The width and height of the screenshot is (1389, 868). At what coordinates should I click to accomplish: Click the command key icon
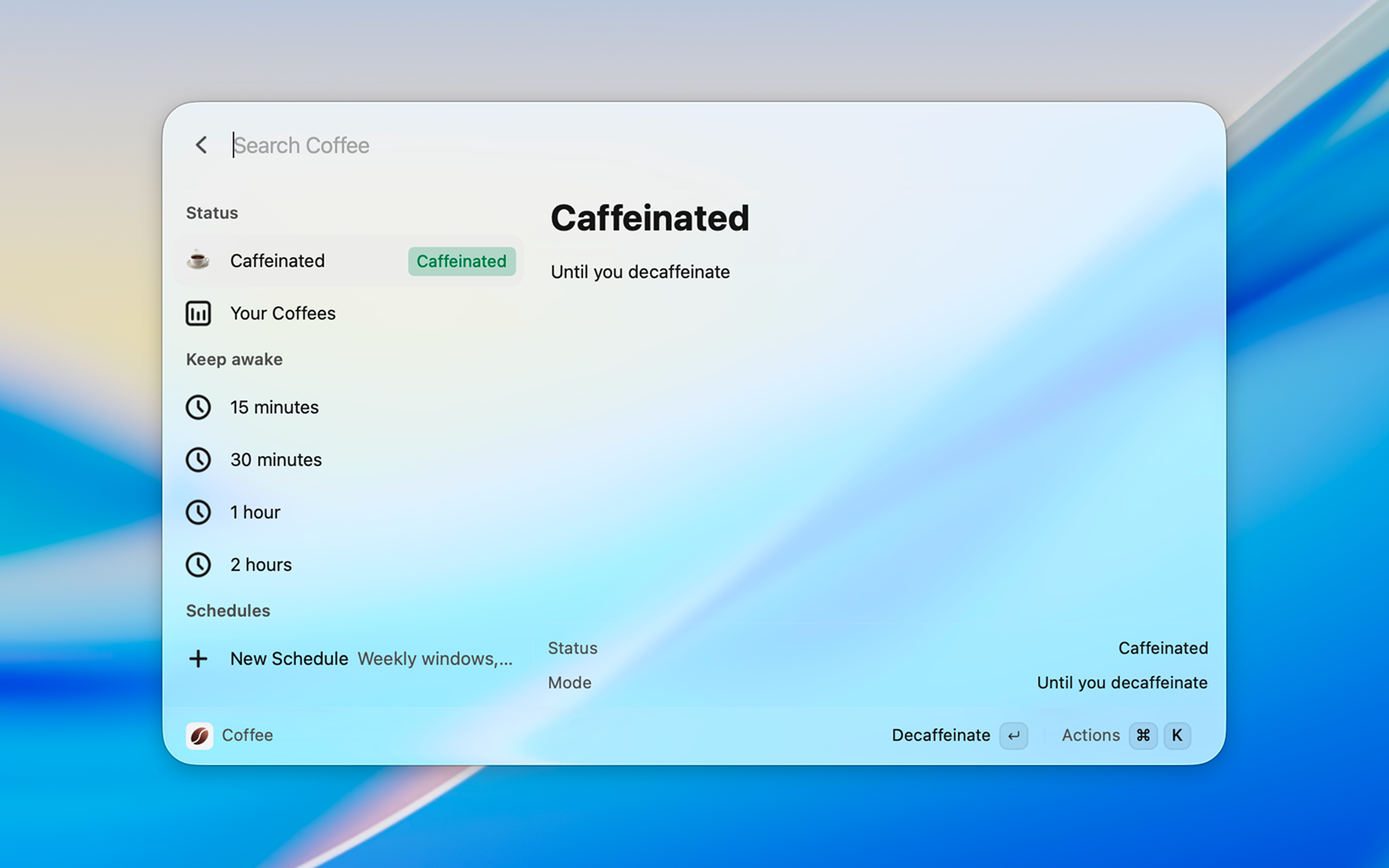coord(1143,735)
